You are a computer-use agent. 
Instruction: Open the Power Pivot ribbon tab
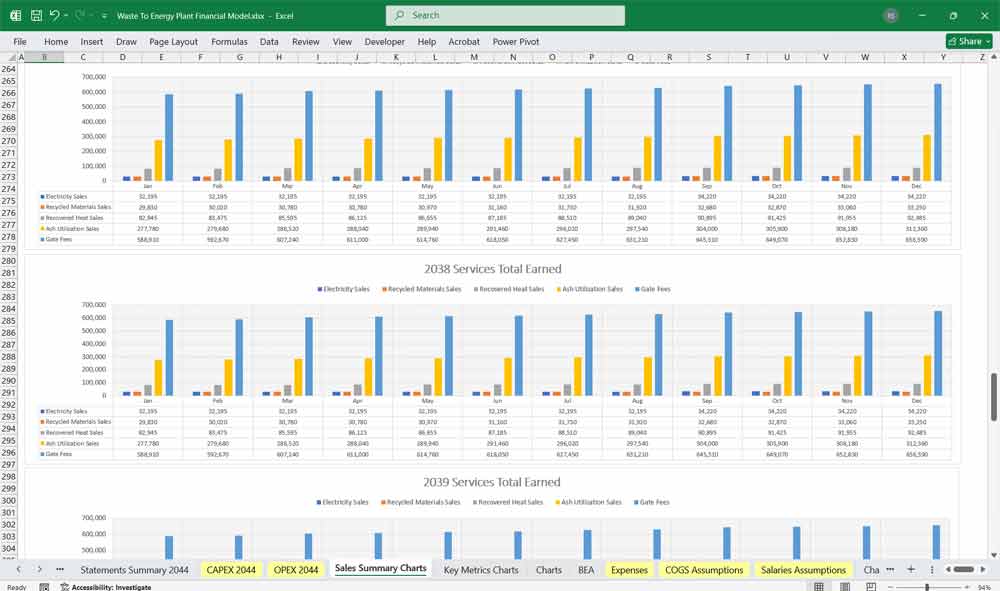point(515,42)
